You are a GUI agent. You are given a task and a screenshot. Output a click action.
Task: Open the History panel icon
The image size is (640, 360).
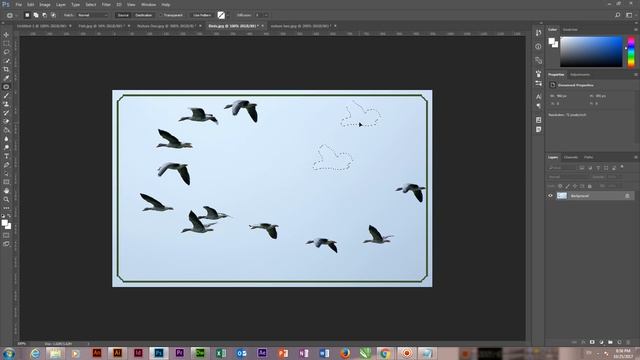coord(538,33)
